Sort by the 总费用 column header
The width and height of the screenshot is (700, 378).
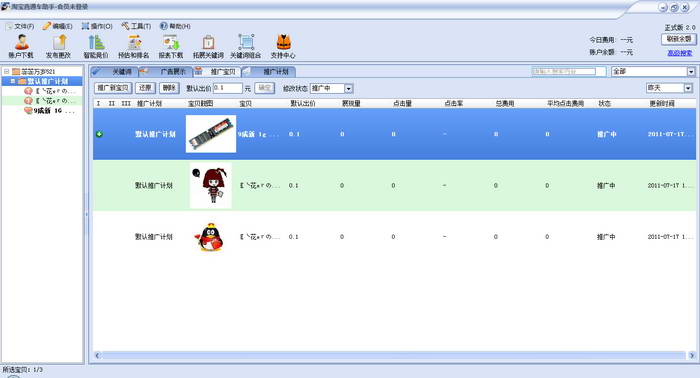pos(505,104)
